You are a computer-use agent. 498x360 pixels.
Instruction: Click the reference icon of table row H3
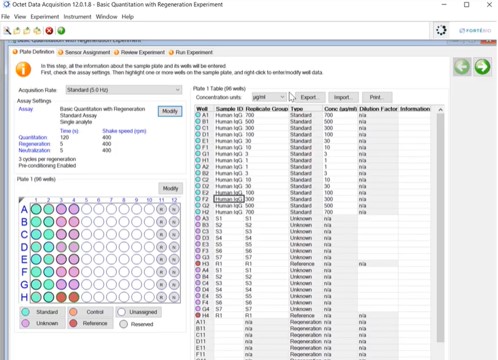[198, 264]
